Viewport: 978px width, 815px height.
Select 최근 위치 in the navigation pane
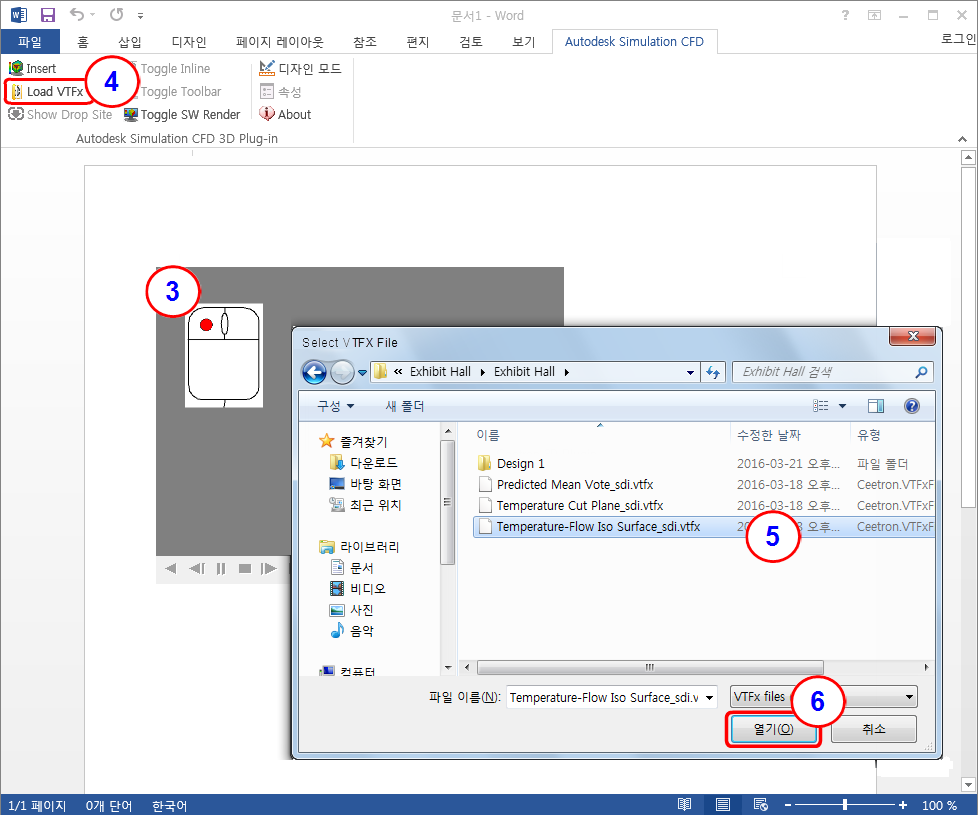(x=366, y=505)
